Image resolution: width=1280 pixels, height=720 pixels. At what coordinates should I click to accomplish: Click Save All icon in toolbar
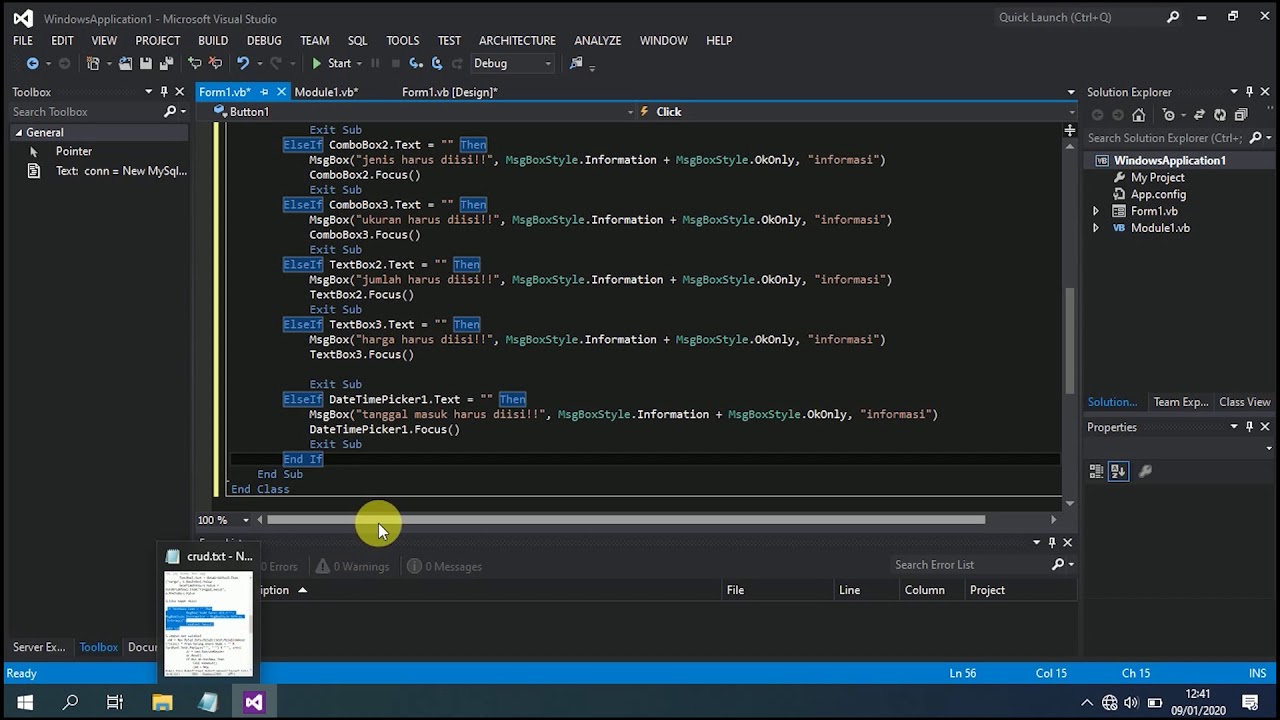point(166,63)
